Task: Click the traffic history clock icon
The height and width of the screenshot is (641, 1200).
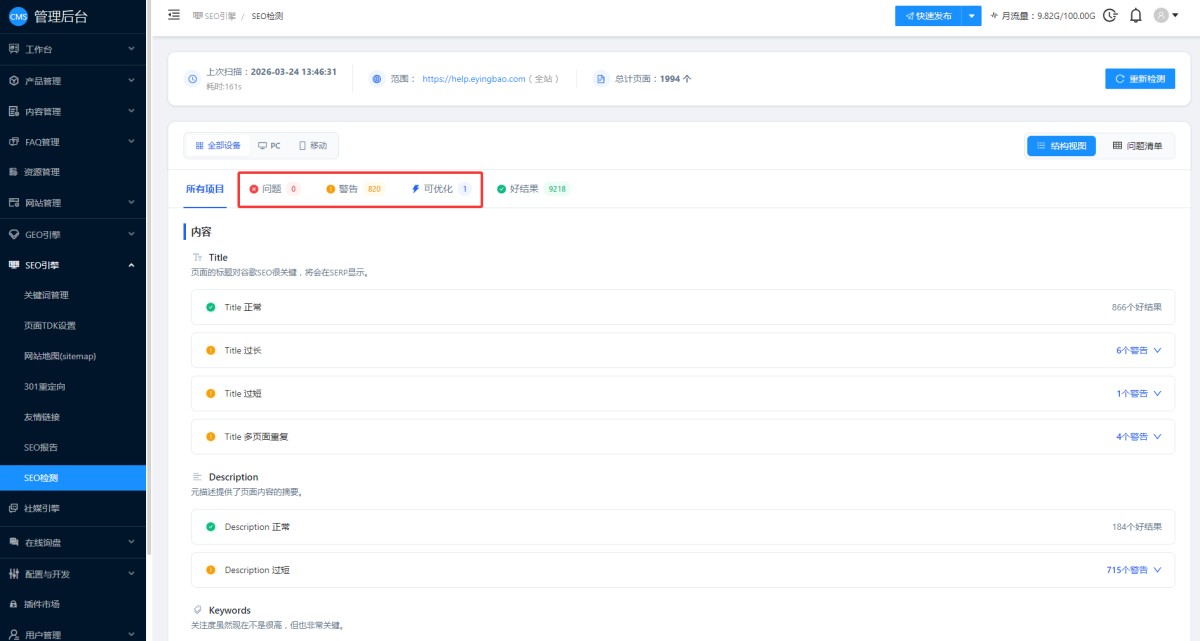Action: (1109, 16)
